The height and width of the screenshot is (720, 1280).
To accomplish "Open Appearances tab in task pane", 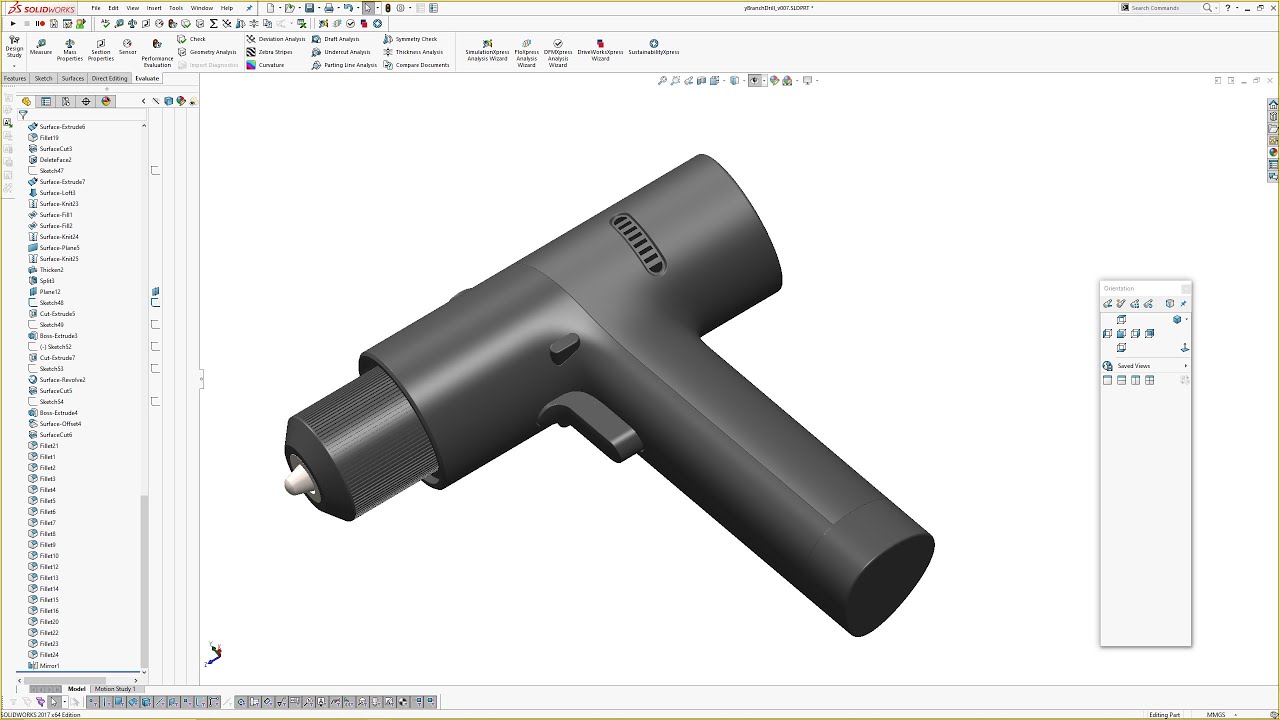I will (x=1273, y=152).
